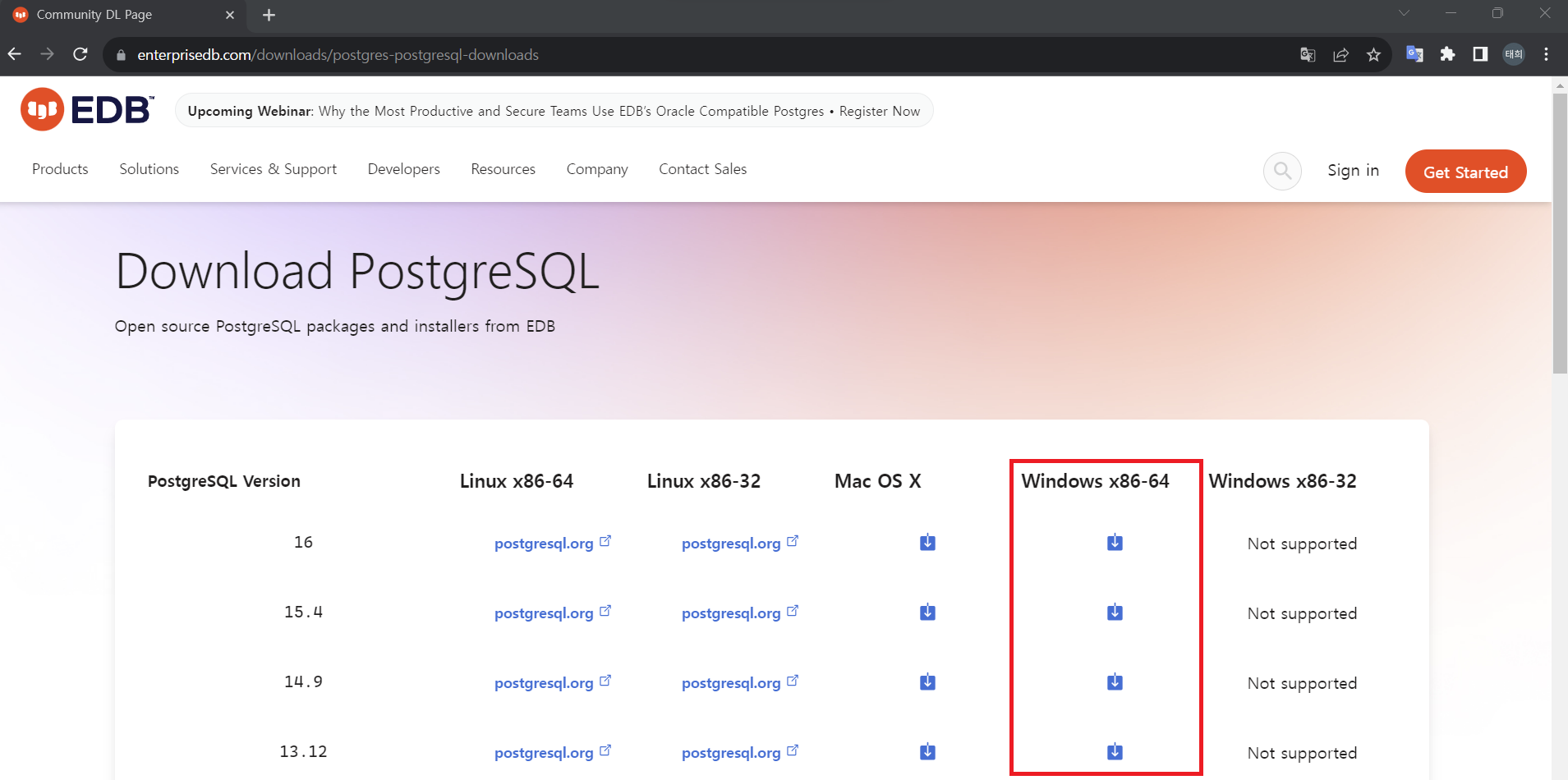The image size is (1568, 780).
Task: Download PostgreSQL 13.12 for Mac OS X
Action: pyautogui.click(x=927, y=752)
